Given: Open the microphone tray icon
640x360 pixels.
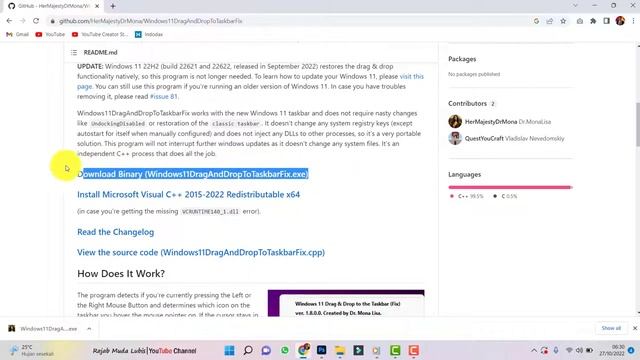Looking at the screenshot, I should tap(556, 350).
